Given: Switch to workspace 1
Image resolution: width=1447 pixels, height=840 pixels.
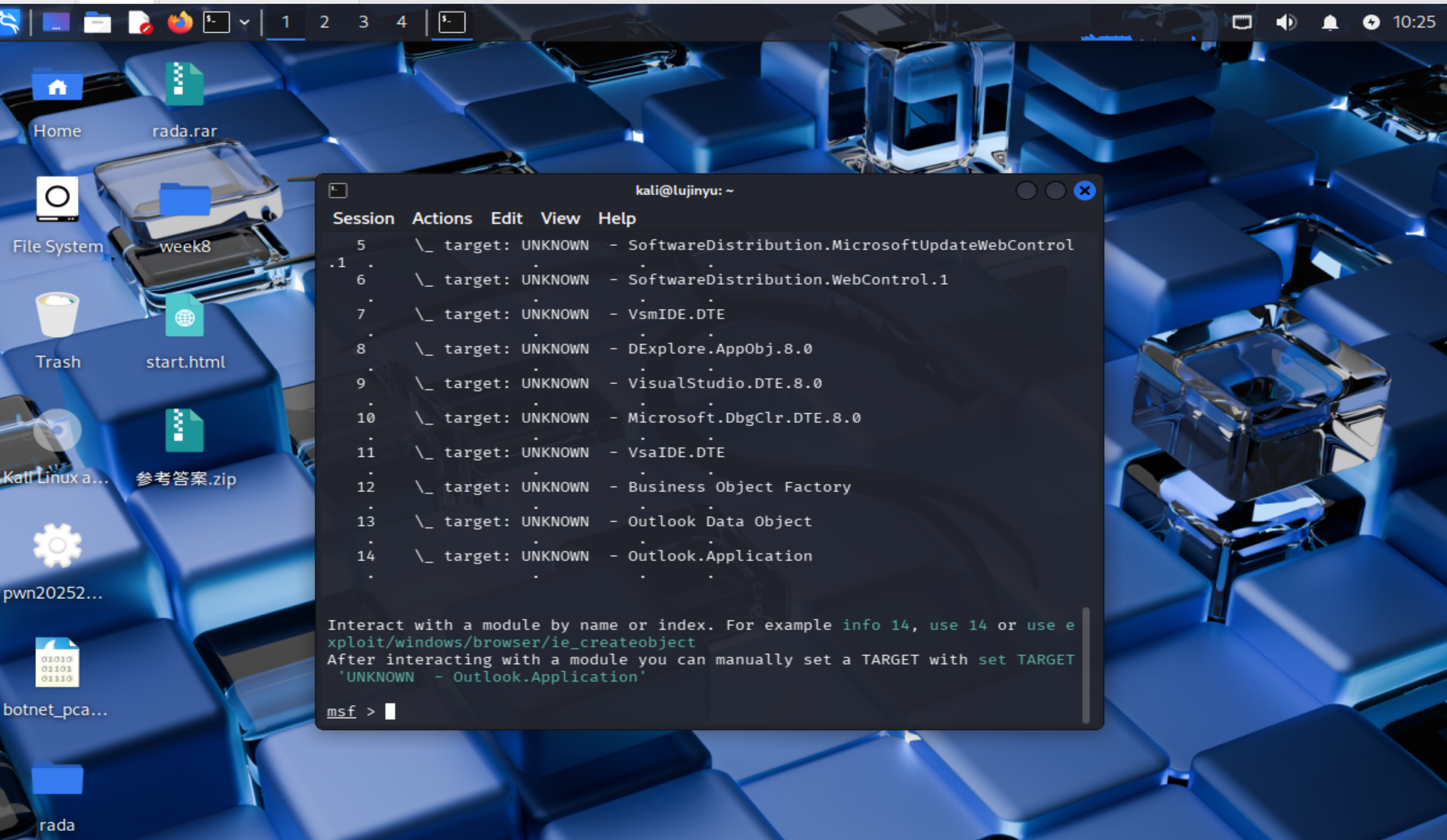Looking at the screenshot, I should tap(285, 23).
